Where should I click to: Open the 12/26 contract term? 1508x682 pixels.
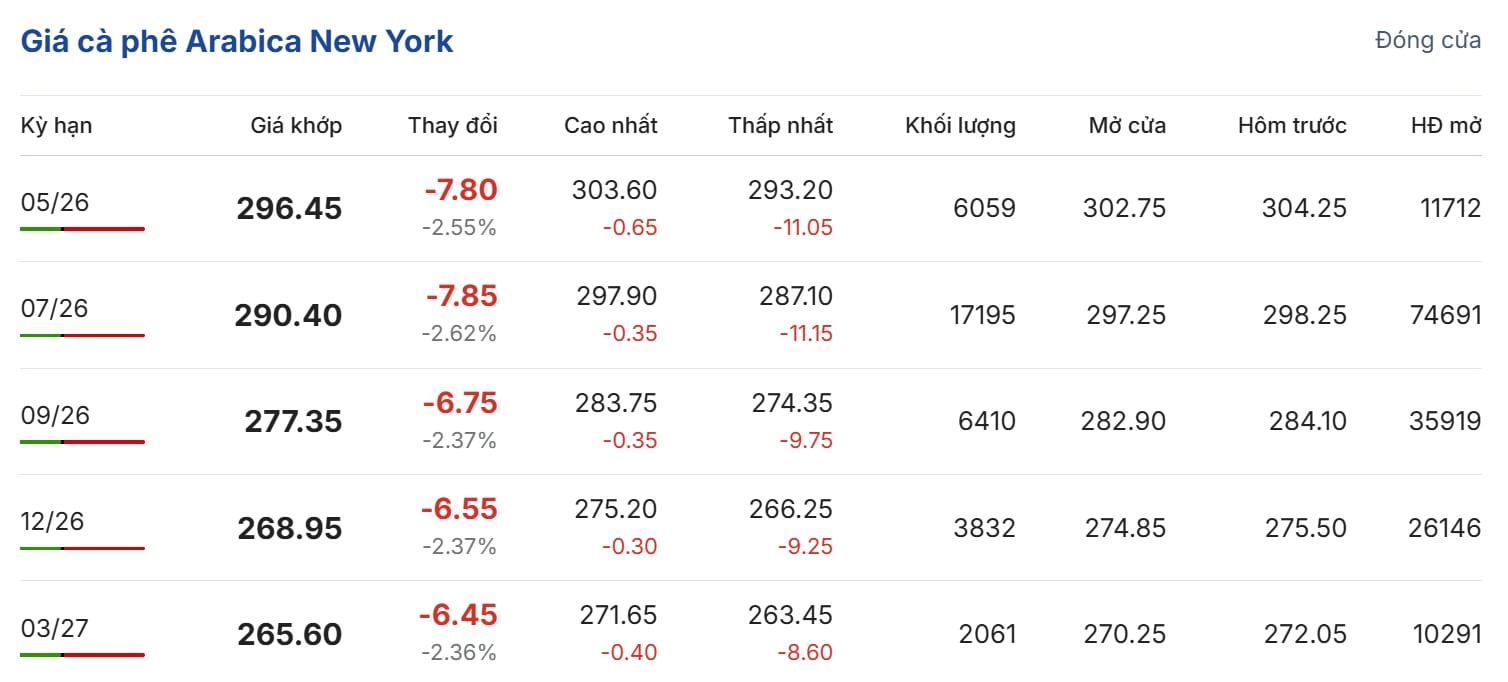tap(55, 522)
